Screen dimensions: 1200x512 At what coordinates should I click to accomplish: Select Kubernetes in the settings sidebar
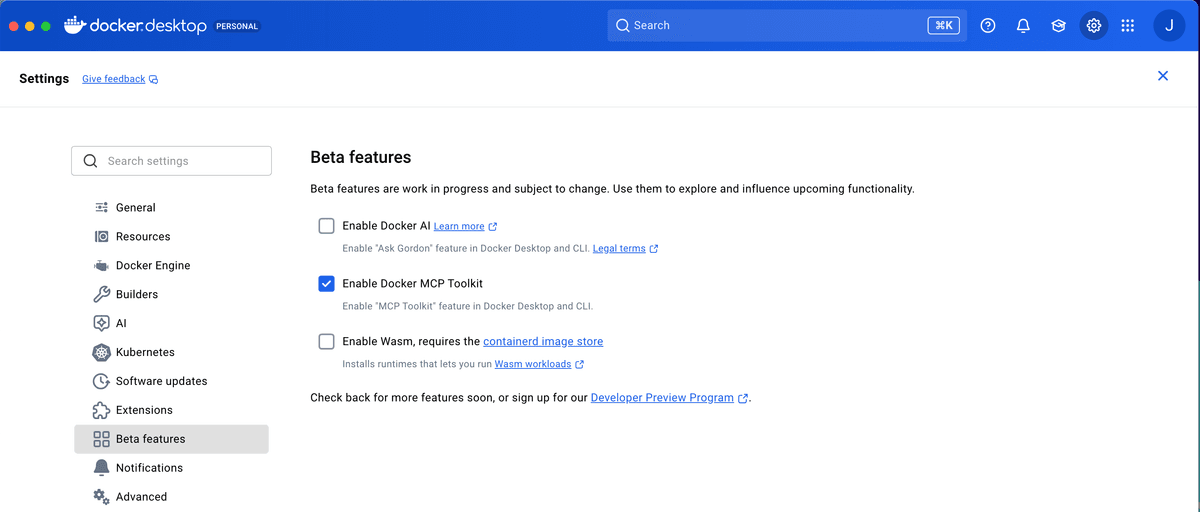coord(145,352)
